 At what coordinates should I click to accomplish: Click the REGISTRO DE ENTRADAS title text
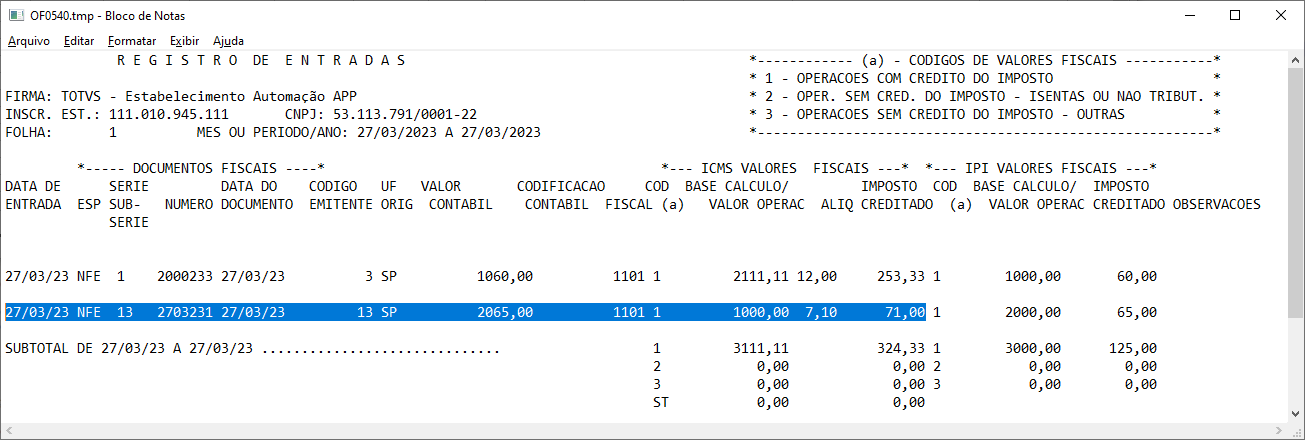pos(262,60)
